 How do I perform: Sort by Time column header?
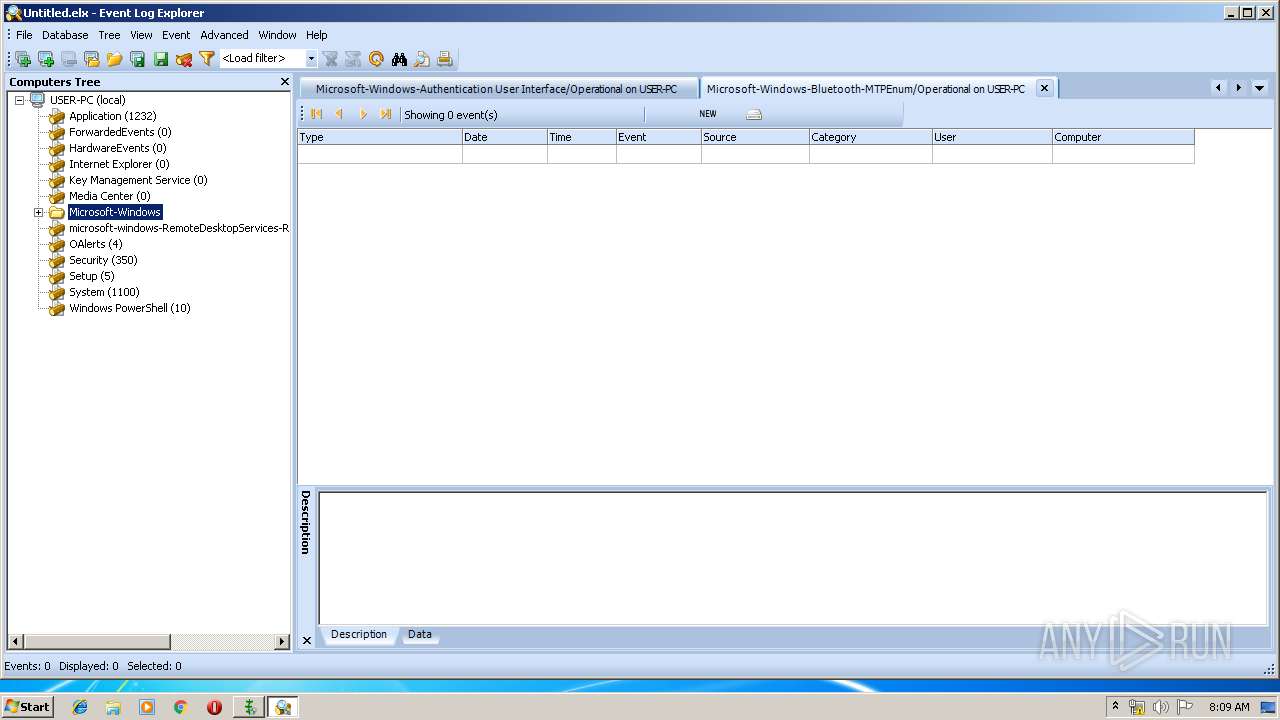click(x=582, y=137)
